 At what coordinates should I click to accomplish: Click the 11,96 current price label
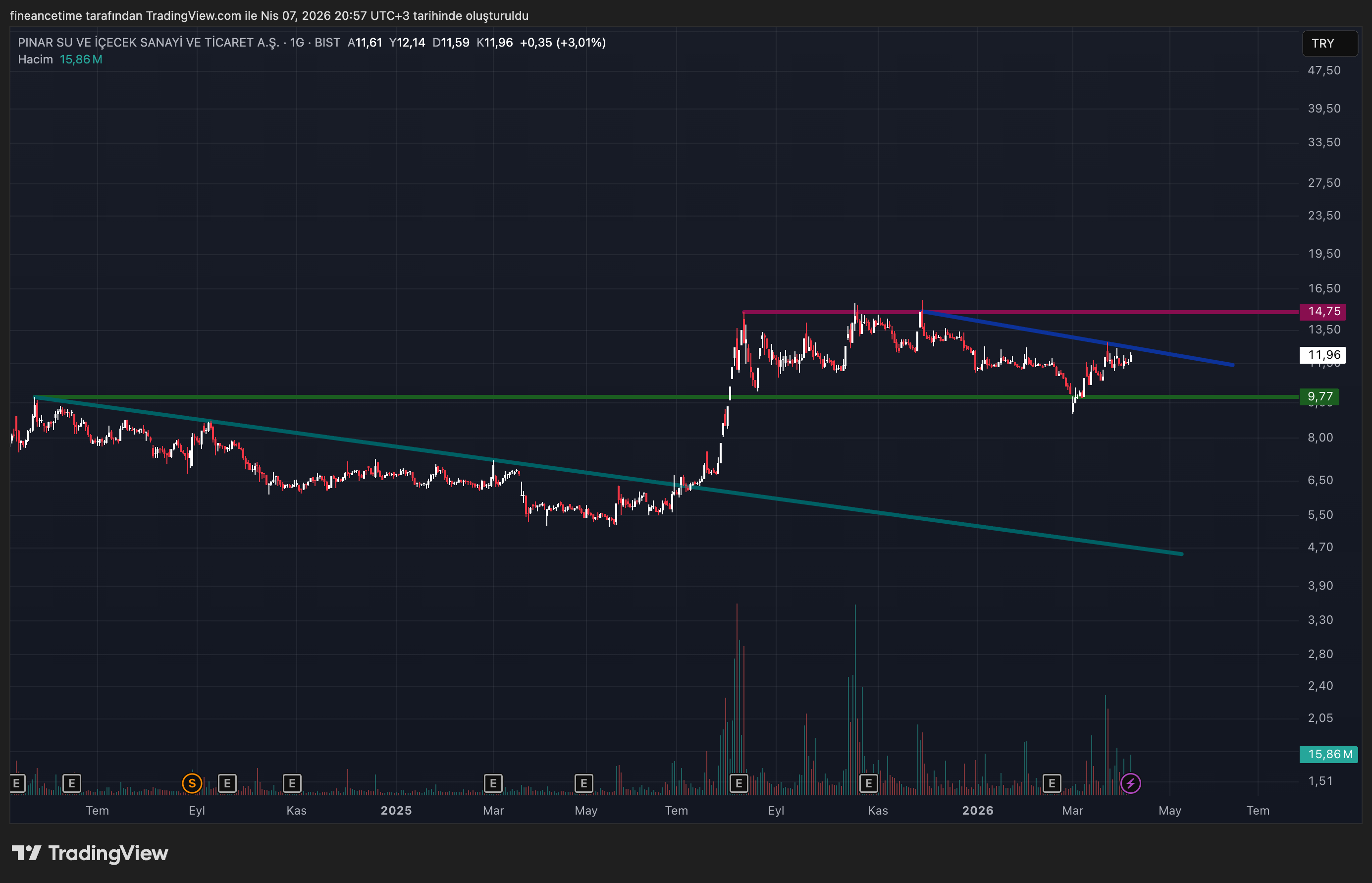(x=1323, y=355)
